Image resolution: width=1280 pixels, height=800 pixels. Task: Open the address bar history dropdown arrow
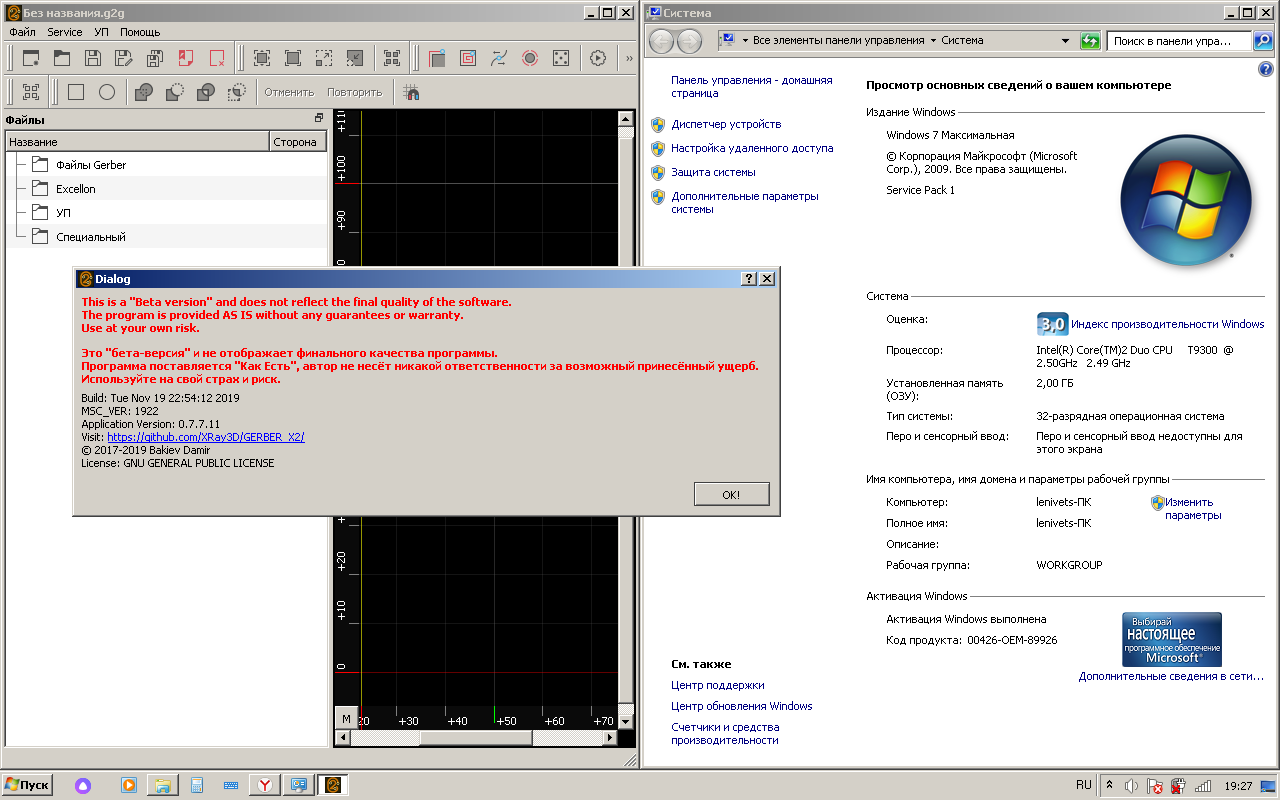coord(1066,41)
